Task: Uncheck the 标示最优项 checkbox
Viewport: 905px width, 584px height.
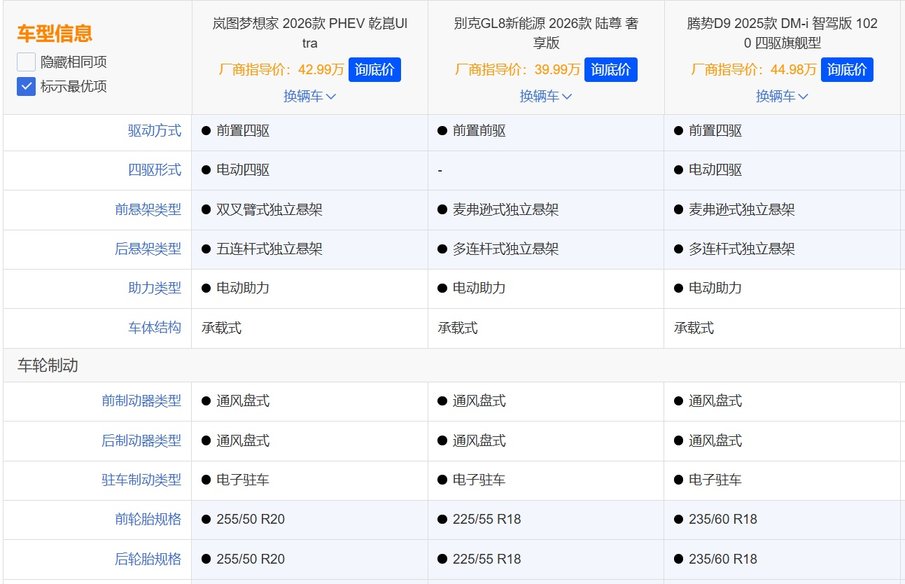Action: click(x=27, y=86)
